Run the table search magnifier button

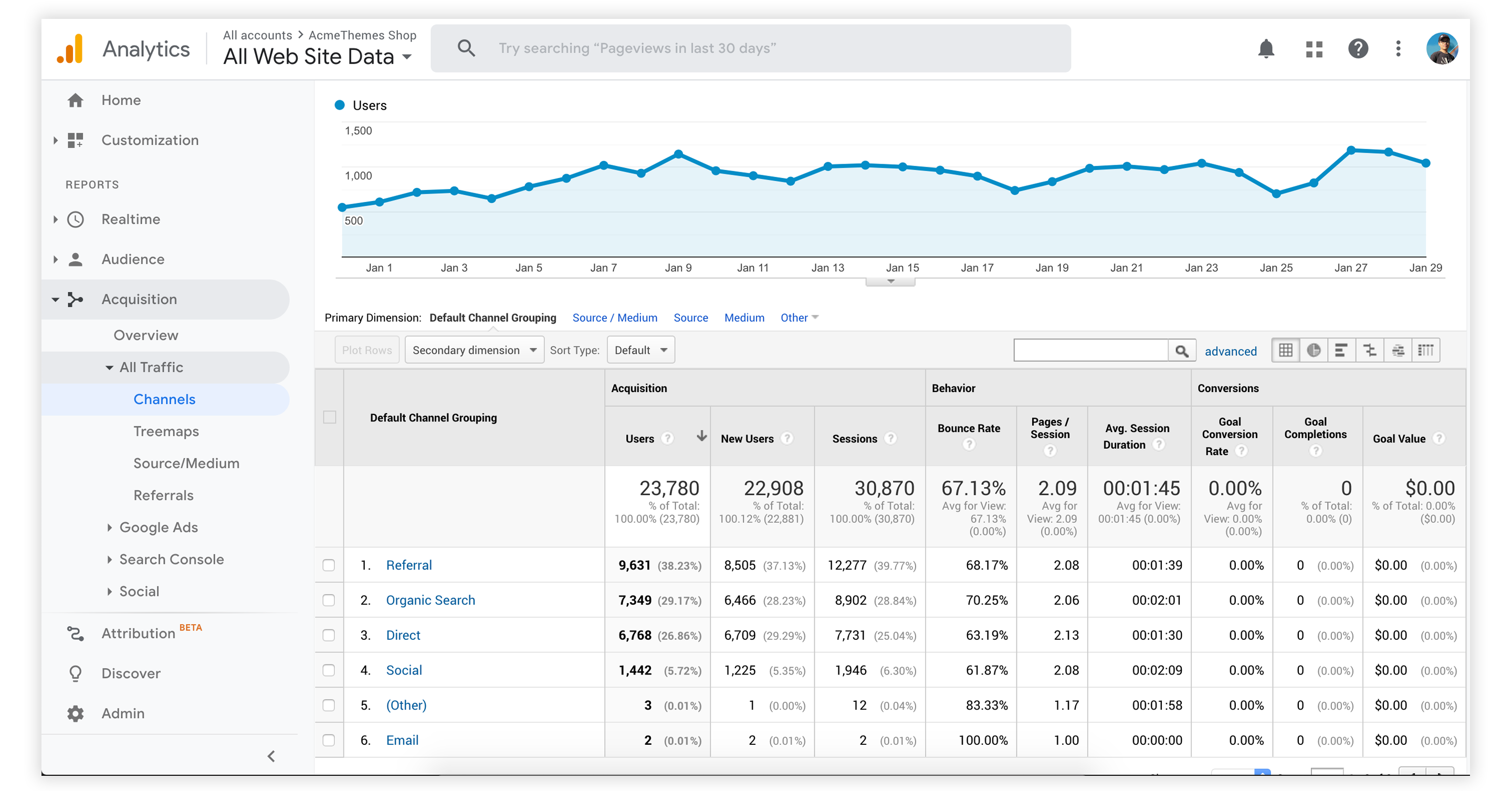(x=1182, y=351)
